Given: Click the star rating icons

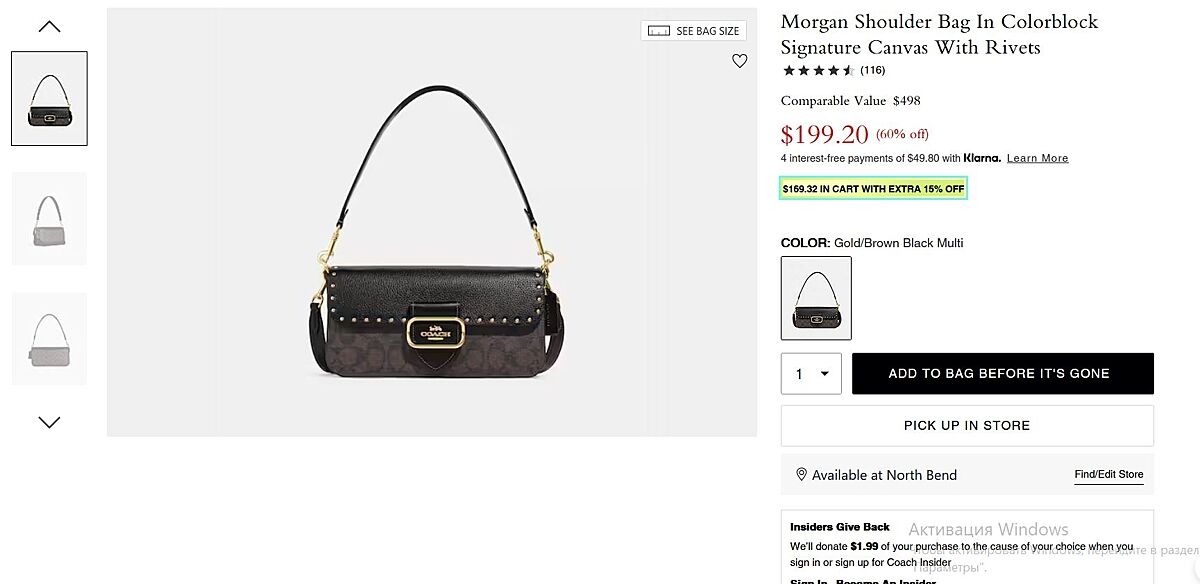Looking at the screenshot, I should [x=818, y=70].
